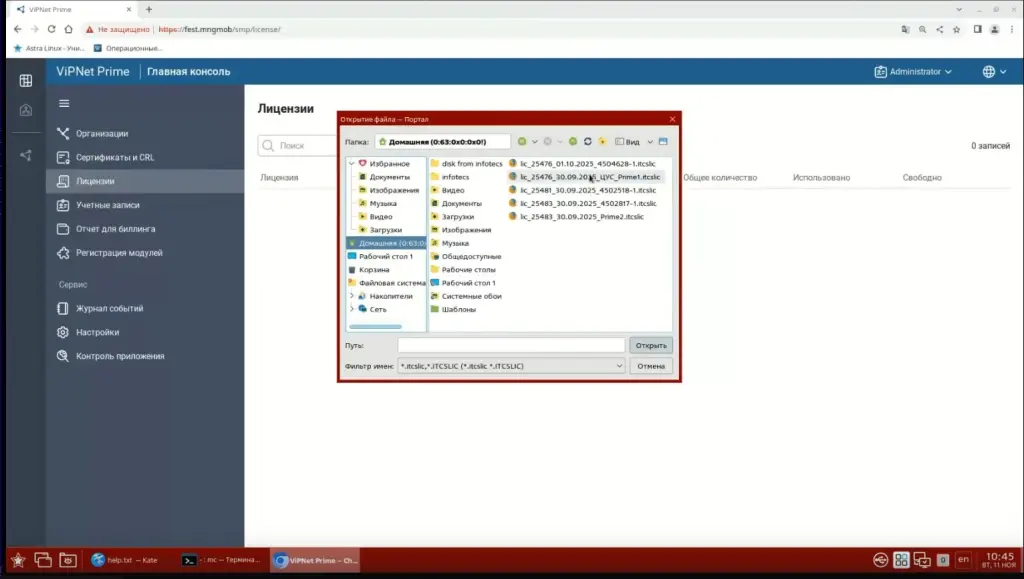Click the translate page icon in address bar
Image resolution: width=1024 pixels, height=579 pixels.
point(905,29)
